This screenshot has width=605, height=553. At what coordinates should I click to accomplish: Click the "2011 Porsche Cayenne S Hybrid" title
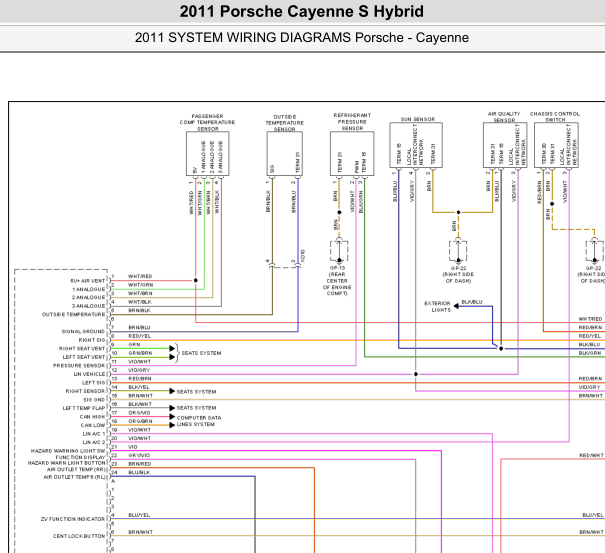tap(301, 12)
